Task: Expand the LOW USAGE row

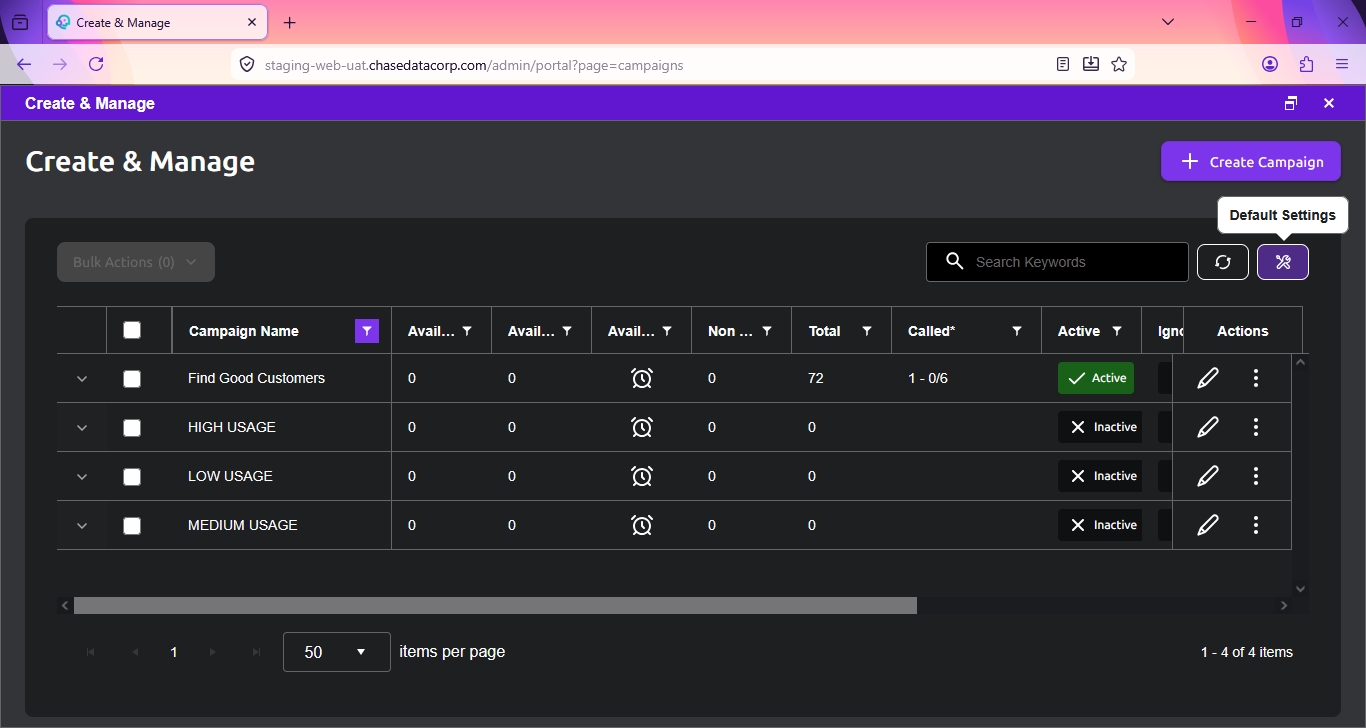Action: 82,477
